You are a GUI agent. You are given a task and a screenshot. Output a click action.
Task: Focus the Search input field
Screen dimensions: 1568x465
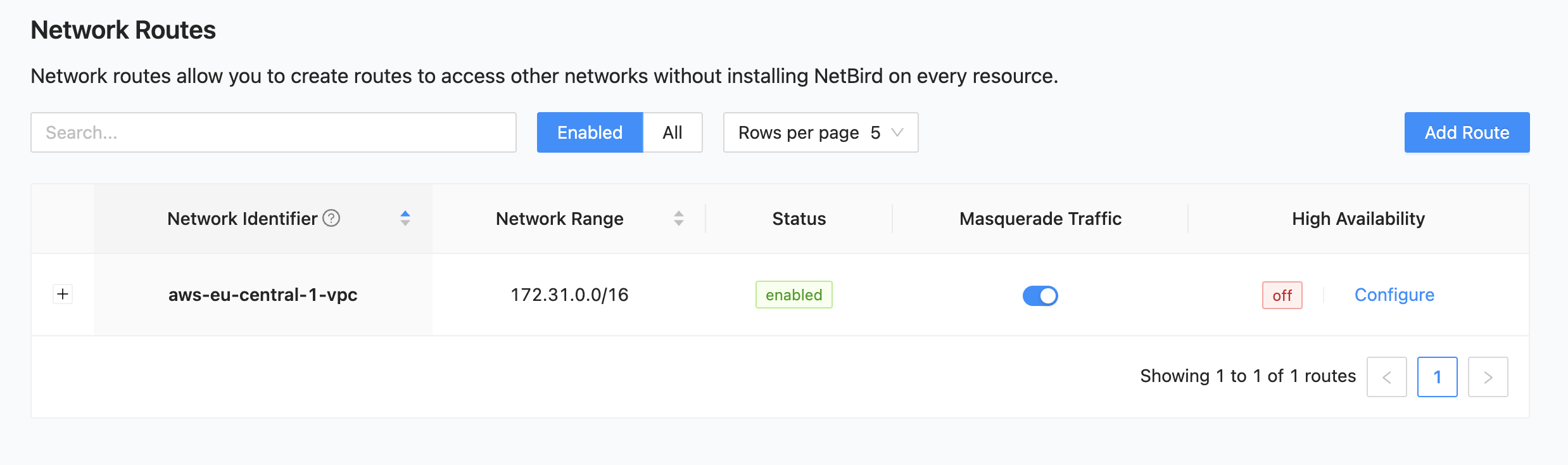click(x=274, y=132)
